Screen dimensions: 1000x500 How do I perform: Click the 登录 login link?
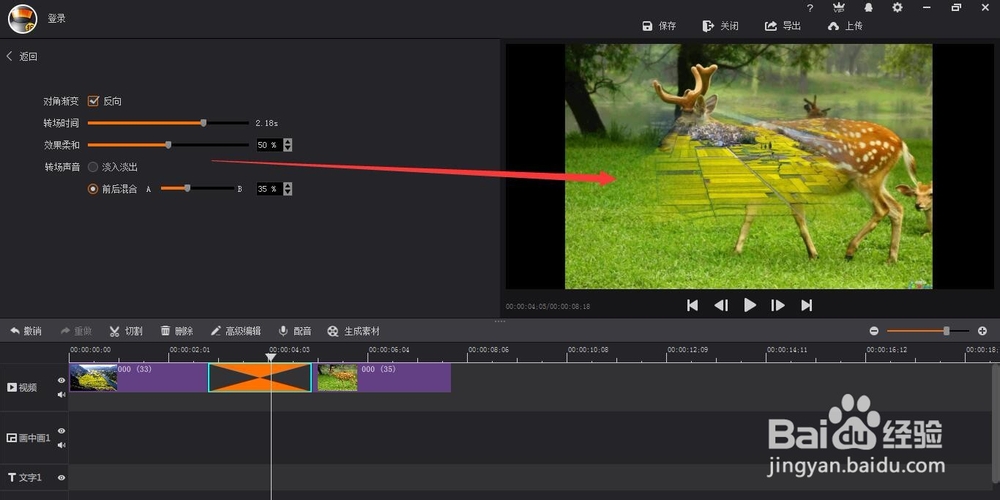[x=57, y=18]
